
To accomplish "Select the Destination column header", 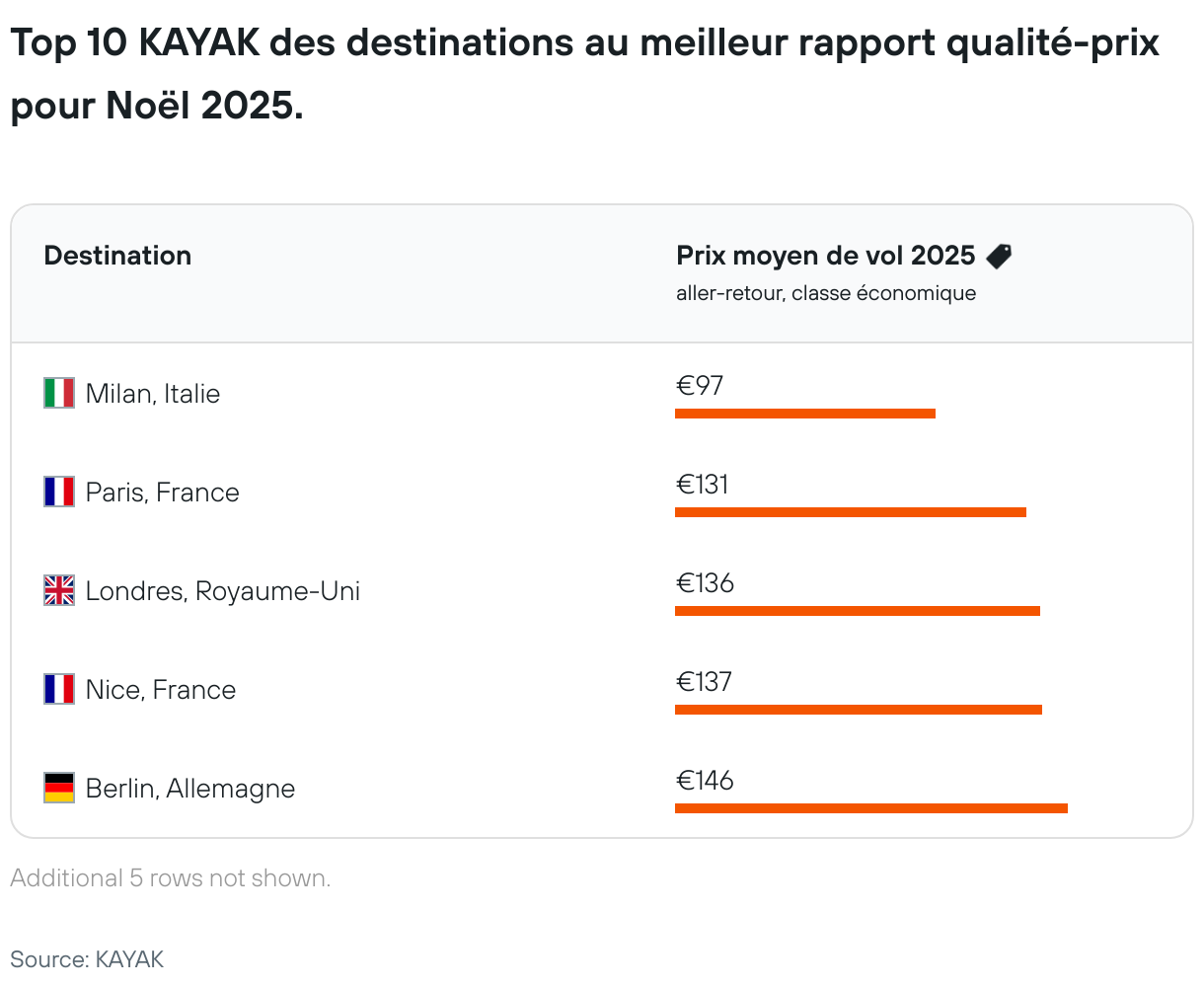I will (117, 256).
